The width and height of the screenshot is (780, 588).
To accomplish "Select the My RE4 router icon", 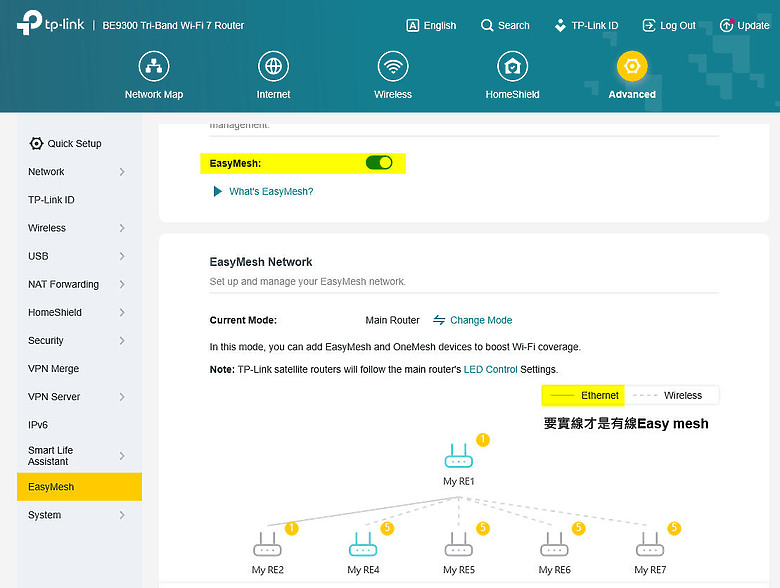I will click(x=363, y=544).
